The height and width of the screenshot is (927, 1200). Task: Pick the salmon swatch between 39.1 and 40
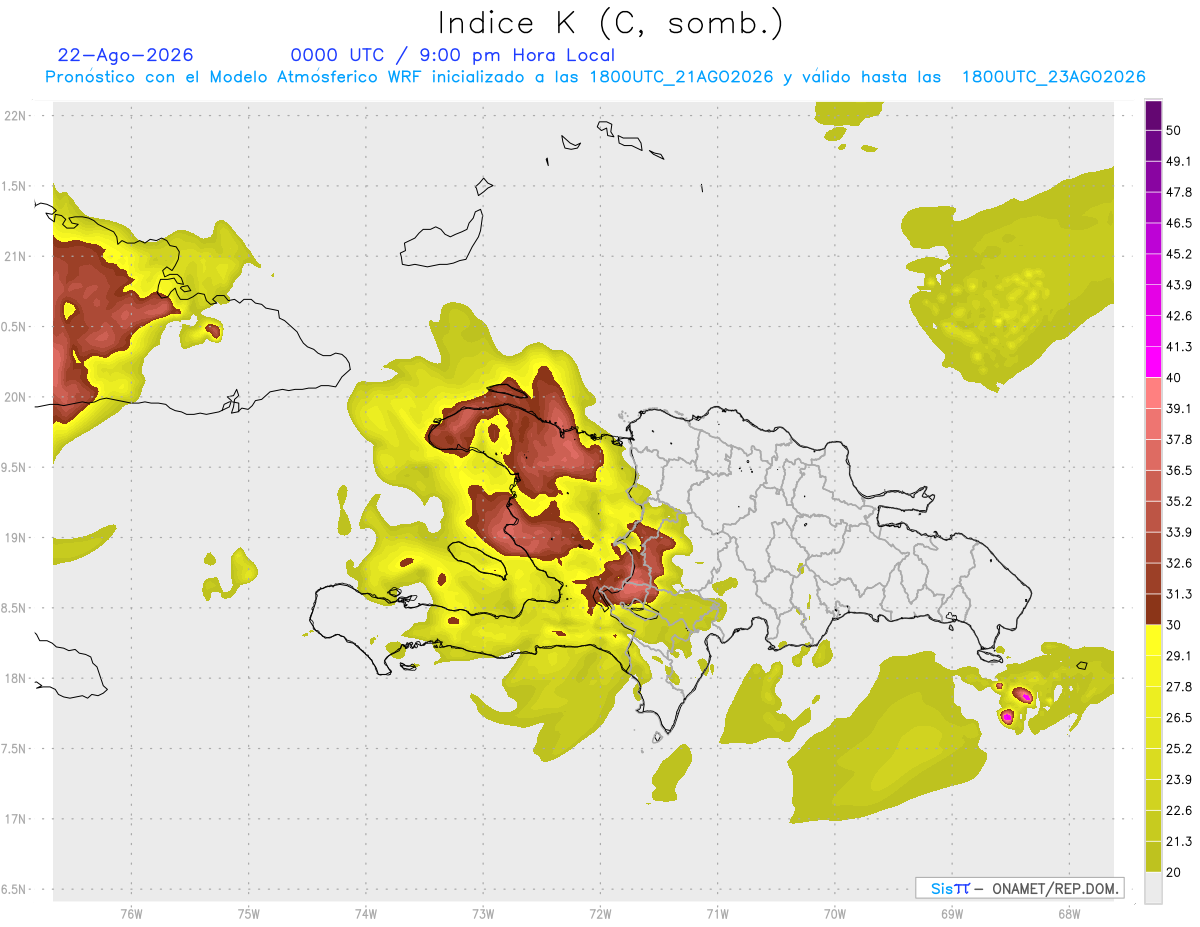pos(1153,393)
